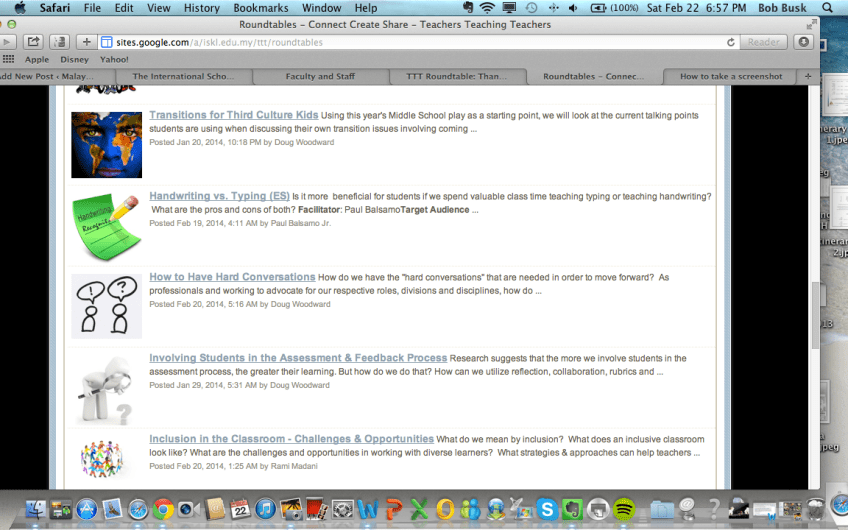848x530 pixels.
Task: Click the Share button in Safari toolbar
Action: 33,42
